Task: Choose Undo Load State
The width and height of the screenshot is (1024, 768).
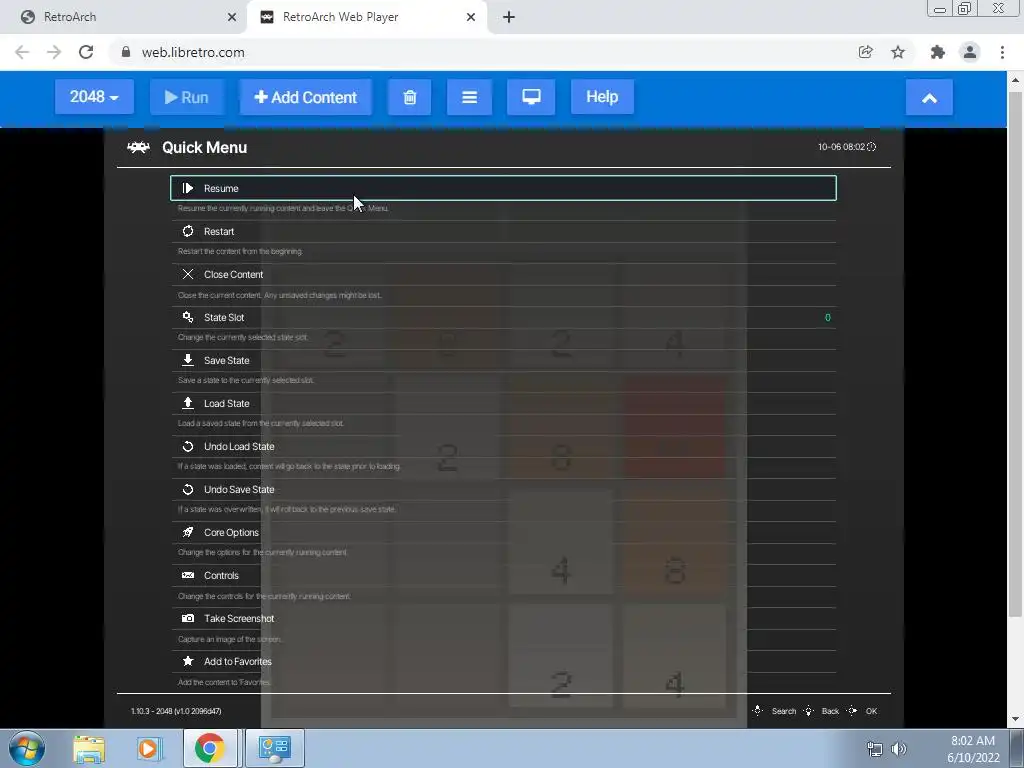Action: click(x=503, y=447)
